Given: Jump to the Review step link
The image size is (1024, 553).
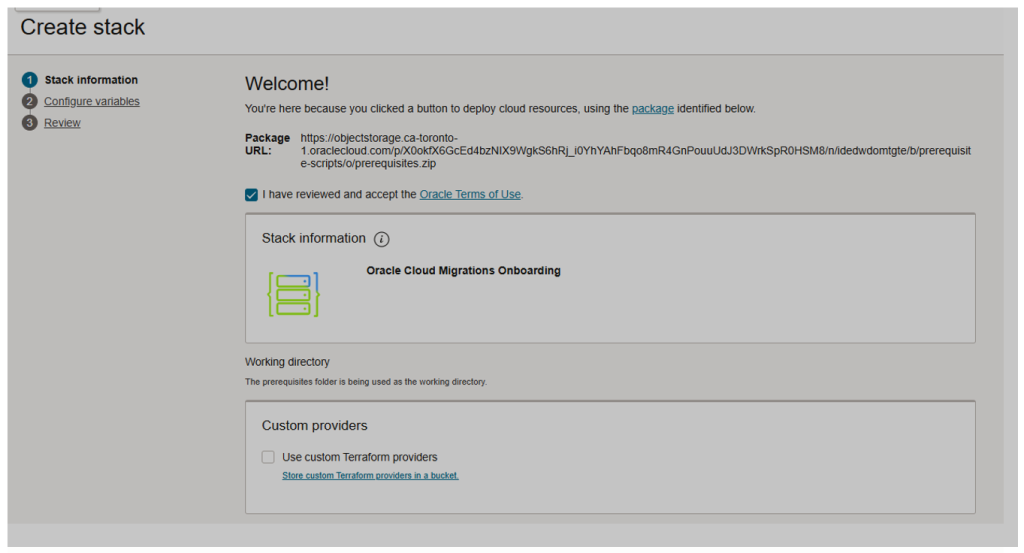Looking at the screenshot, I should [x=62, y=123].
